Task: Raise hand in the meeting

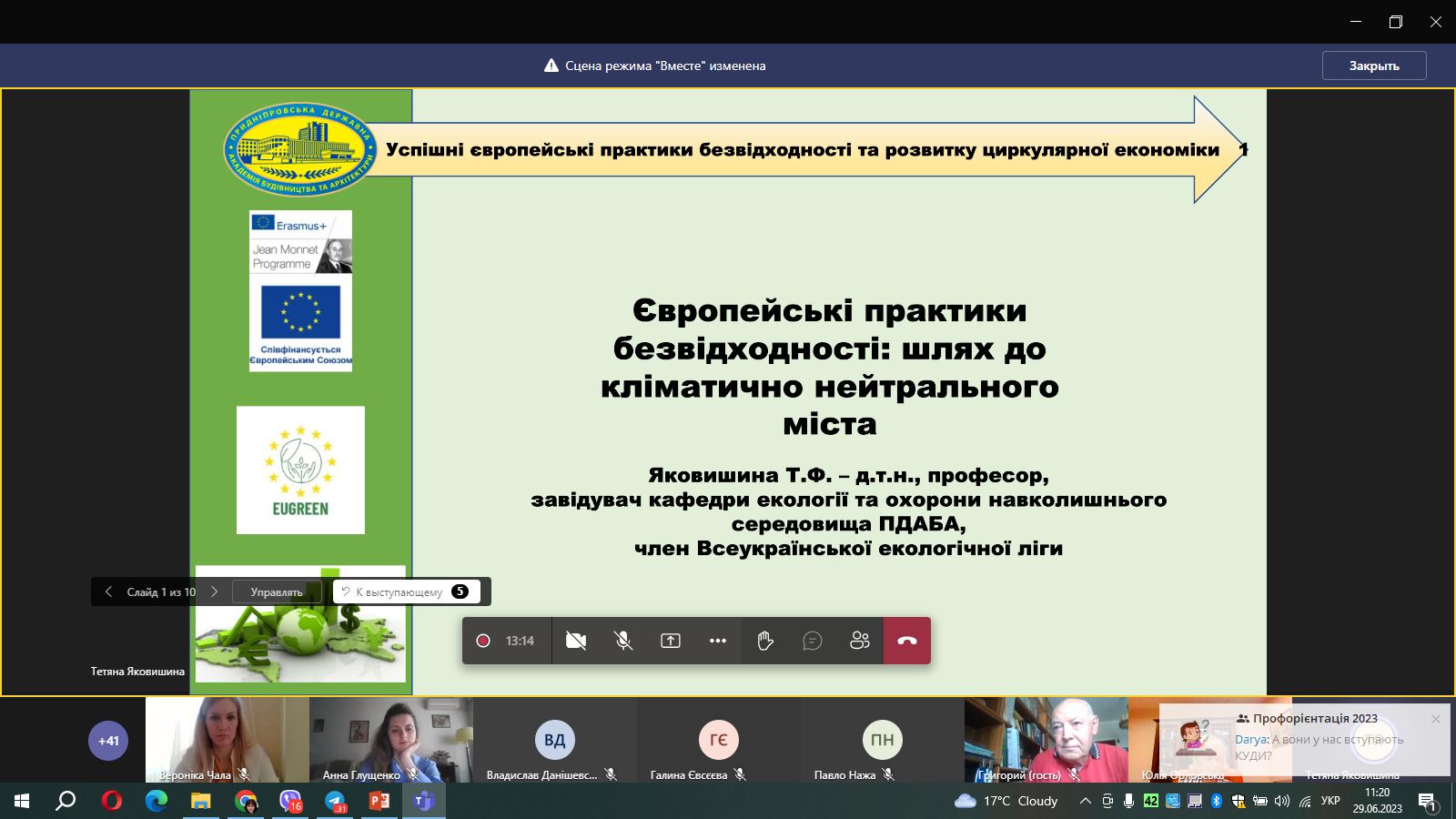Action: [x=765, y=641]
